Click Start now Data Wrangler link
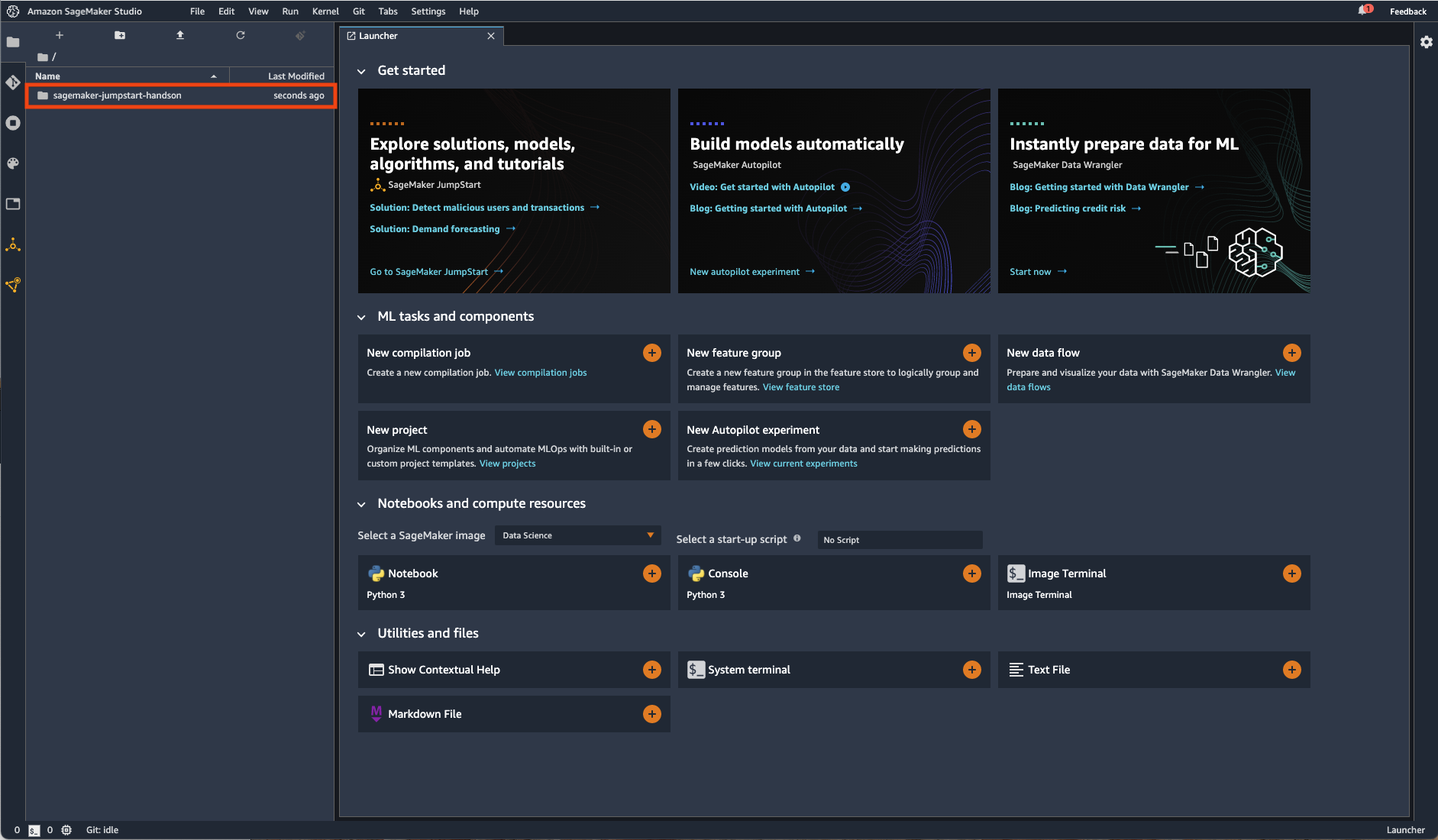 [x=1038, y=272]
